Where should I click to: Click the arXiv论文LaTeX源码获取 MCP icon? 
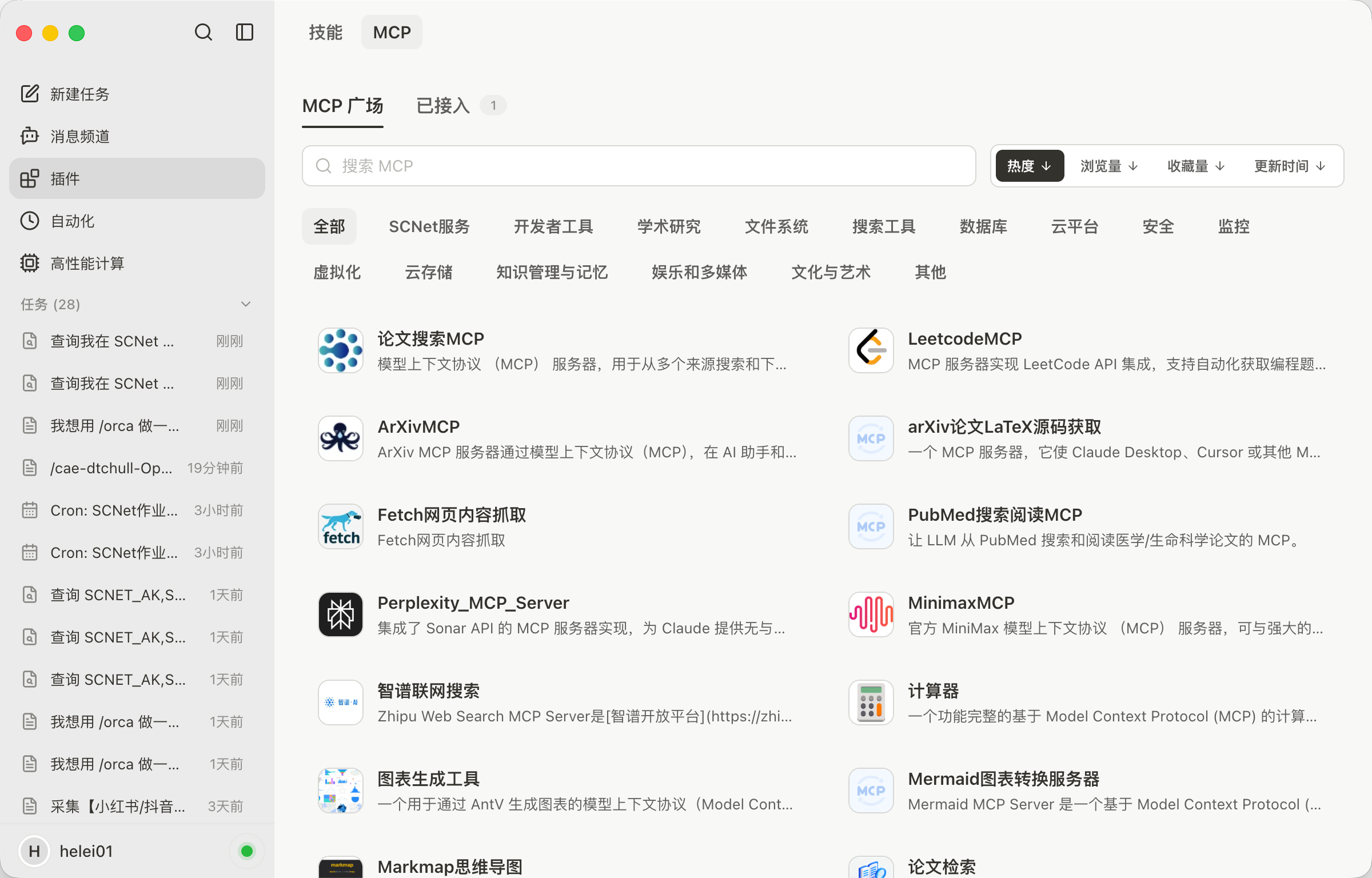(x=871, y=438)
